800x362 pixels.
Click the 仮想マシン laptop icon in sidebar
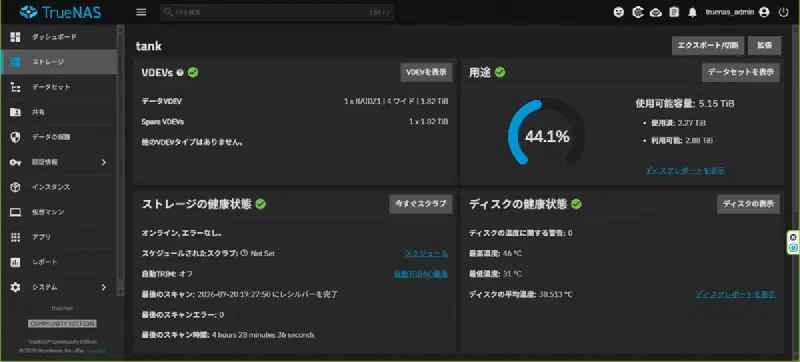point(15,212)
